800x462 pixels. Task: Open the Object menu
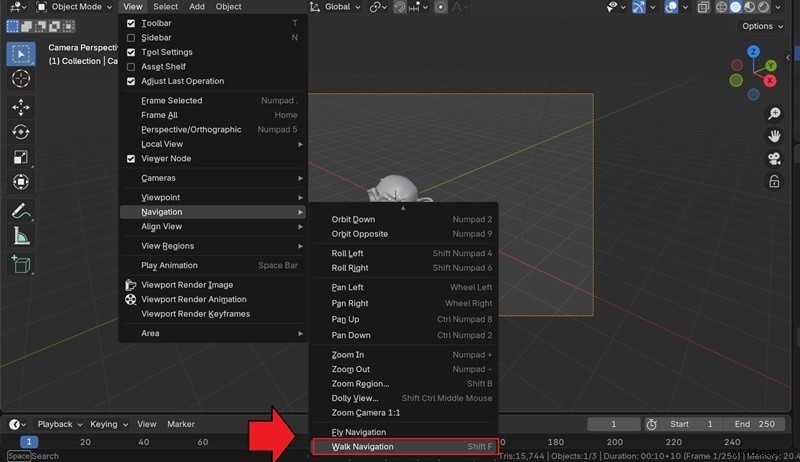tap(228, 7)
